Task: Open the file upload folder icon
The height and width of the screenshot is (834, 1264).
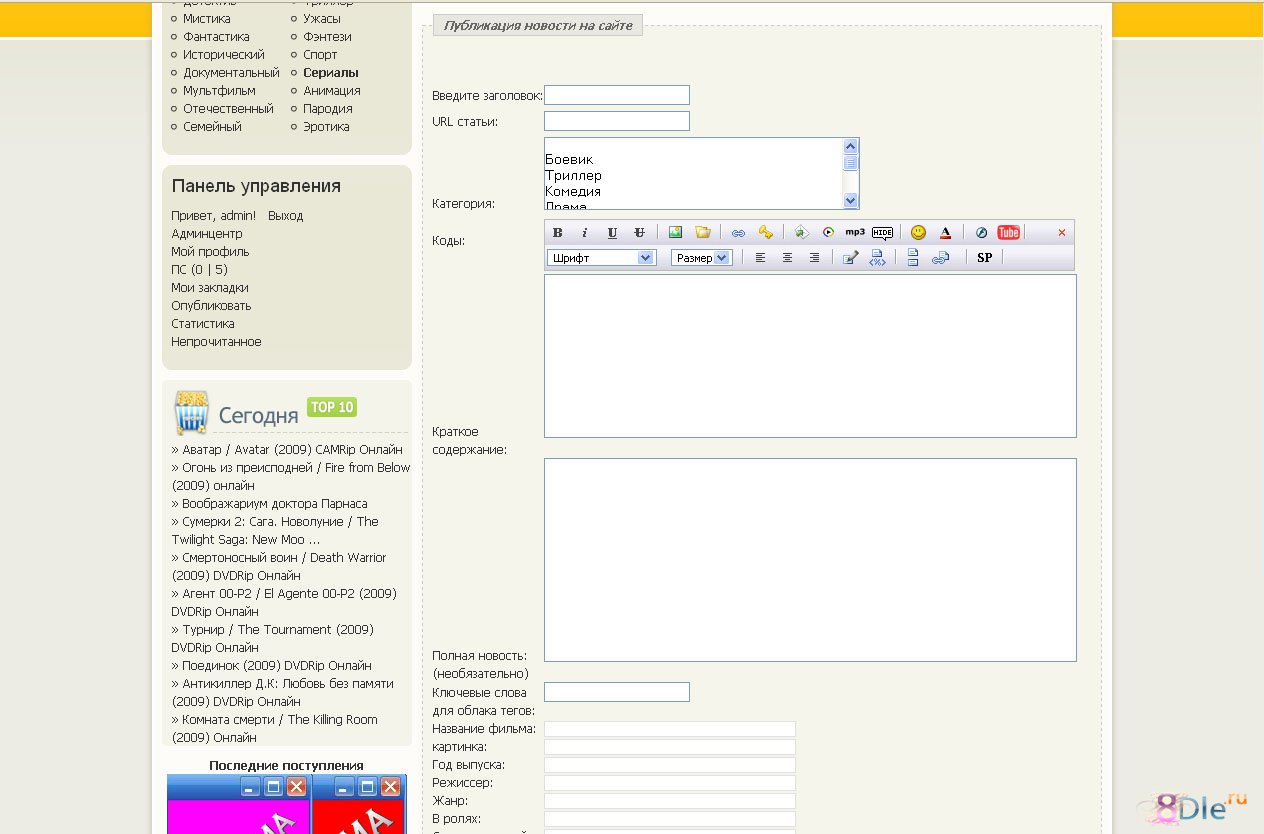Action: click(703, 232)
